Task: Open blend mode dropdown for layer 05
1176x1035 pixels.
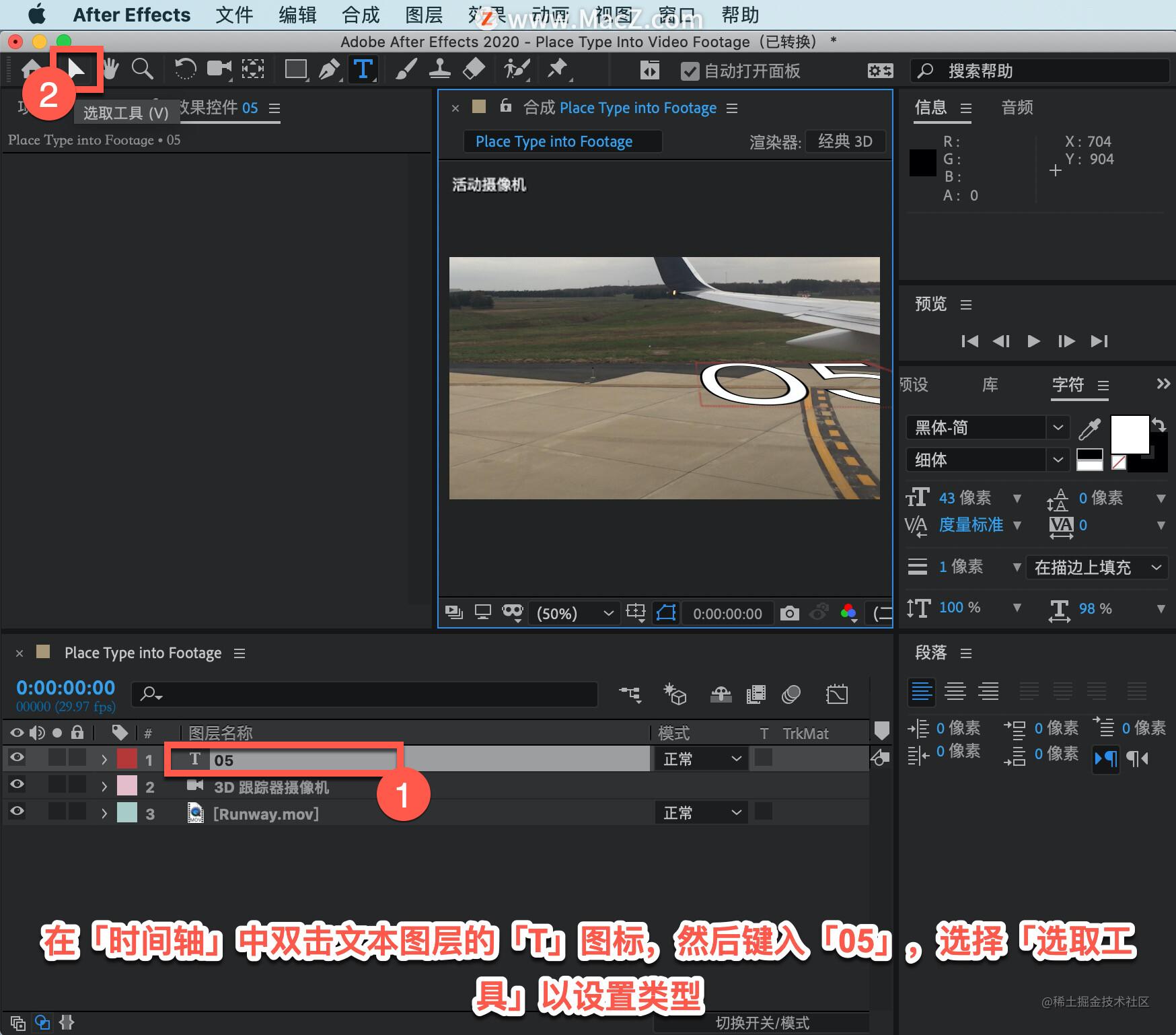Action: click(702, 758)
